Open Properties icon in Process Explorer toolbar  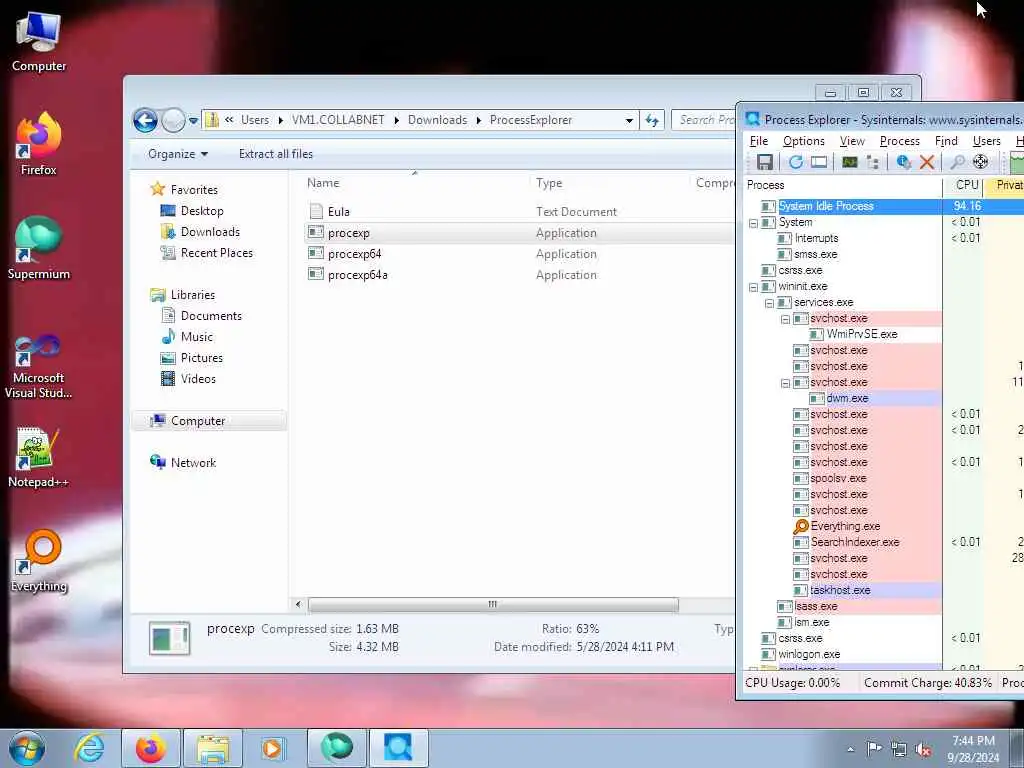(904, 162)
